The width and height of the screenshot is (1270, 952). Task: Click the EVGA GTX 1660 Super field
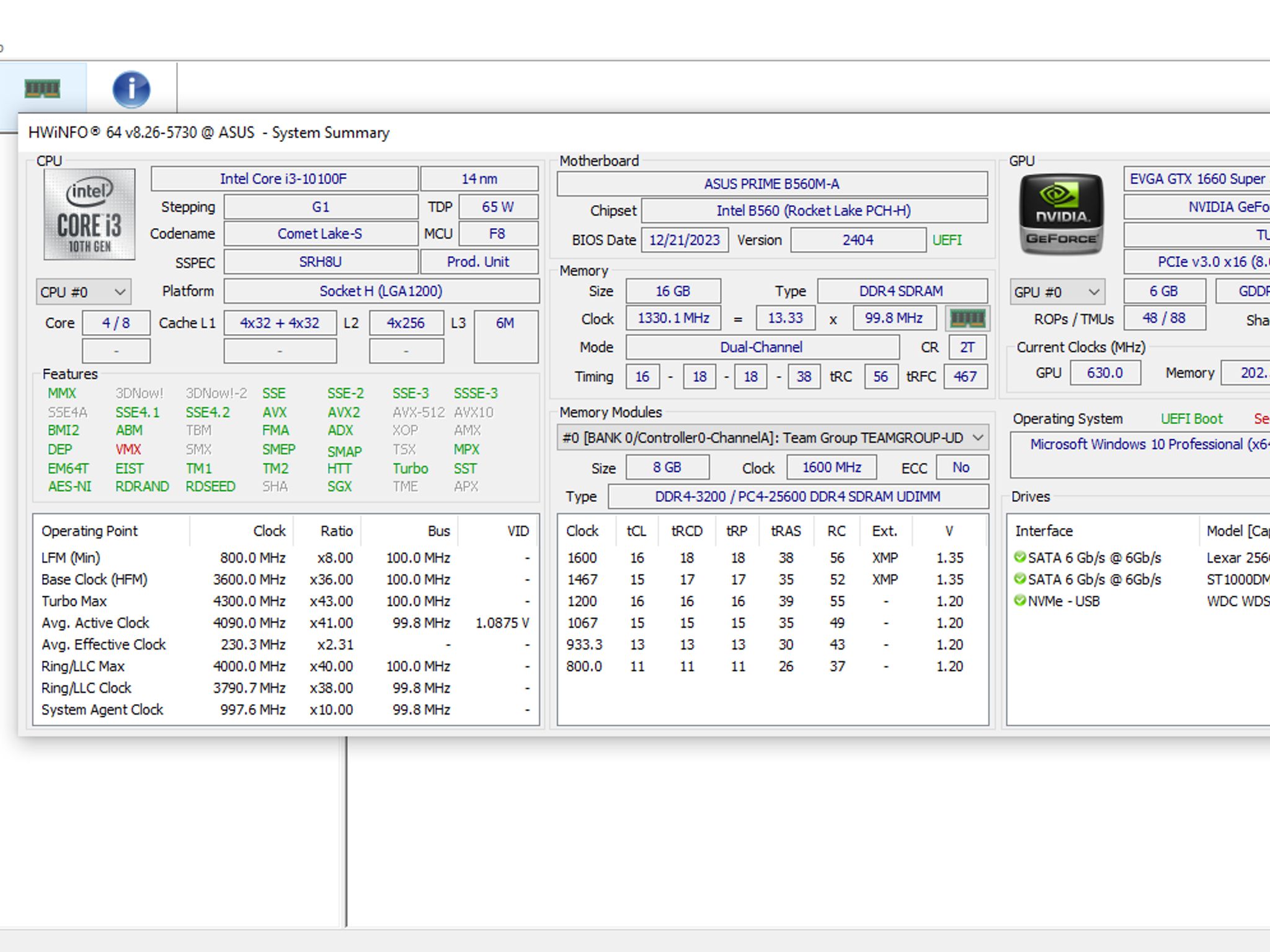coord(1196,178)
